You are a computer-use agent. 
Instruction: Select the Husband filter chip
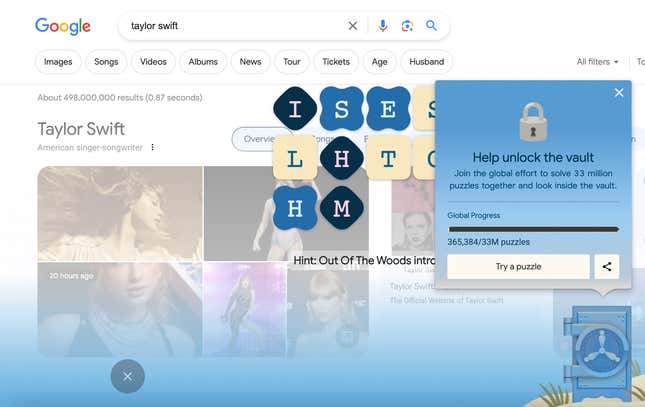tap(427, 62)
